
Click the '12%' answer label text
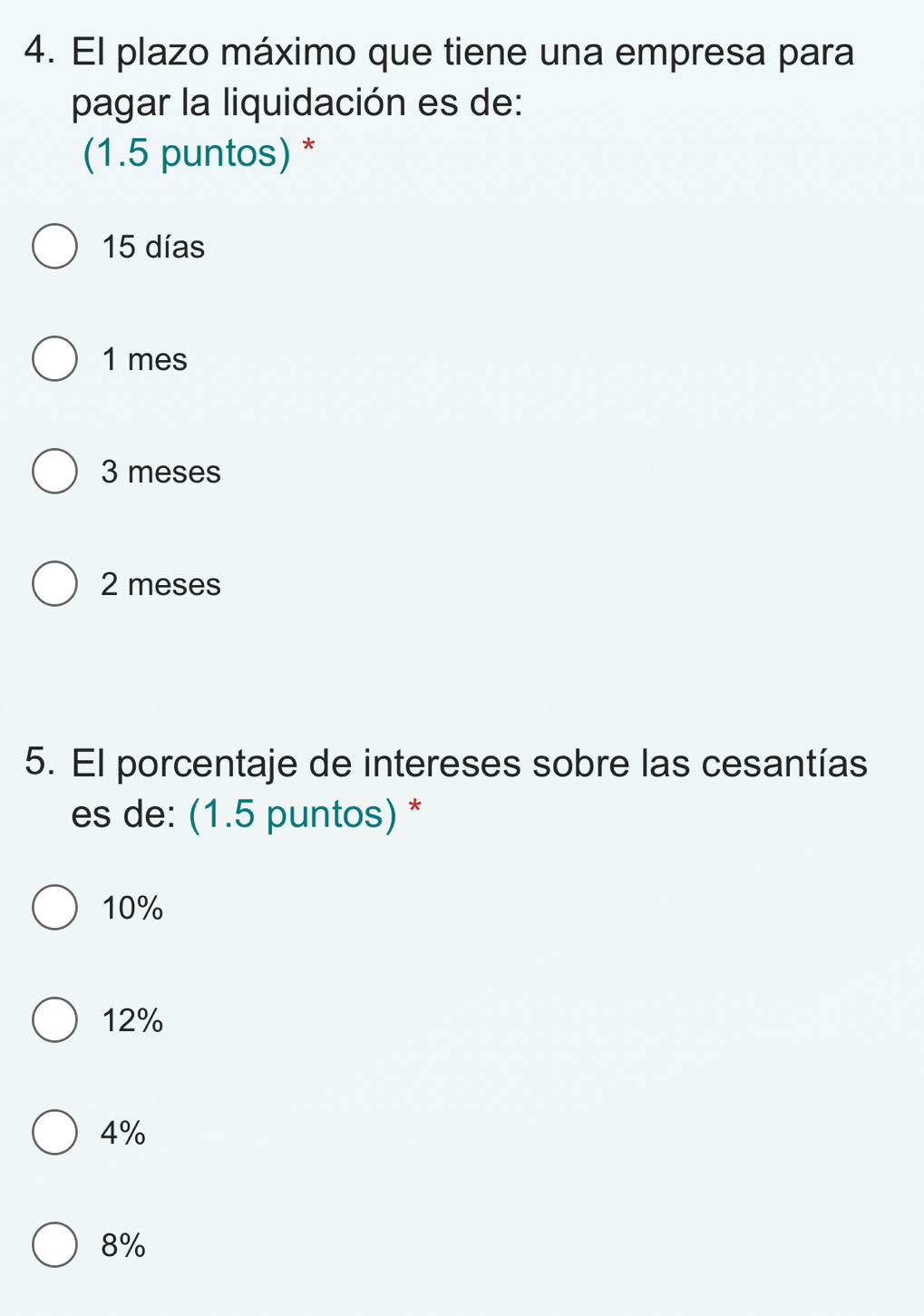point(132,1020)
